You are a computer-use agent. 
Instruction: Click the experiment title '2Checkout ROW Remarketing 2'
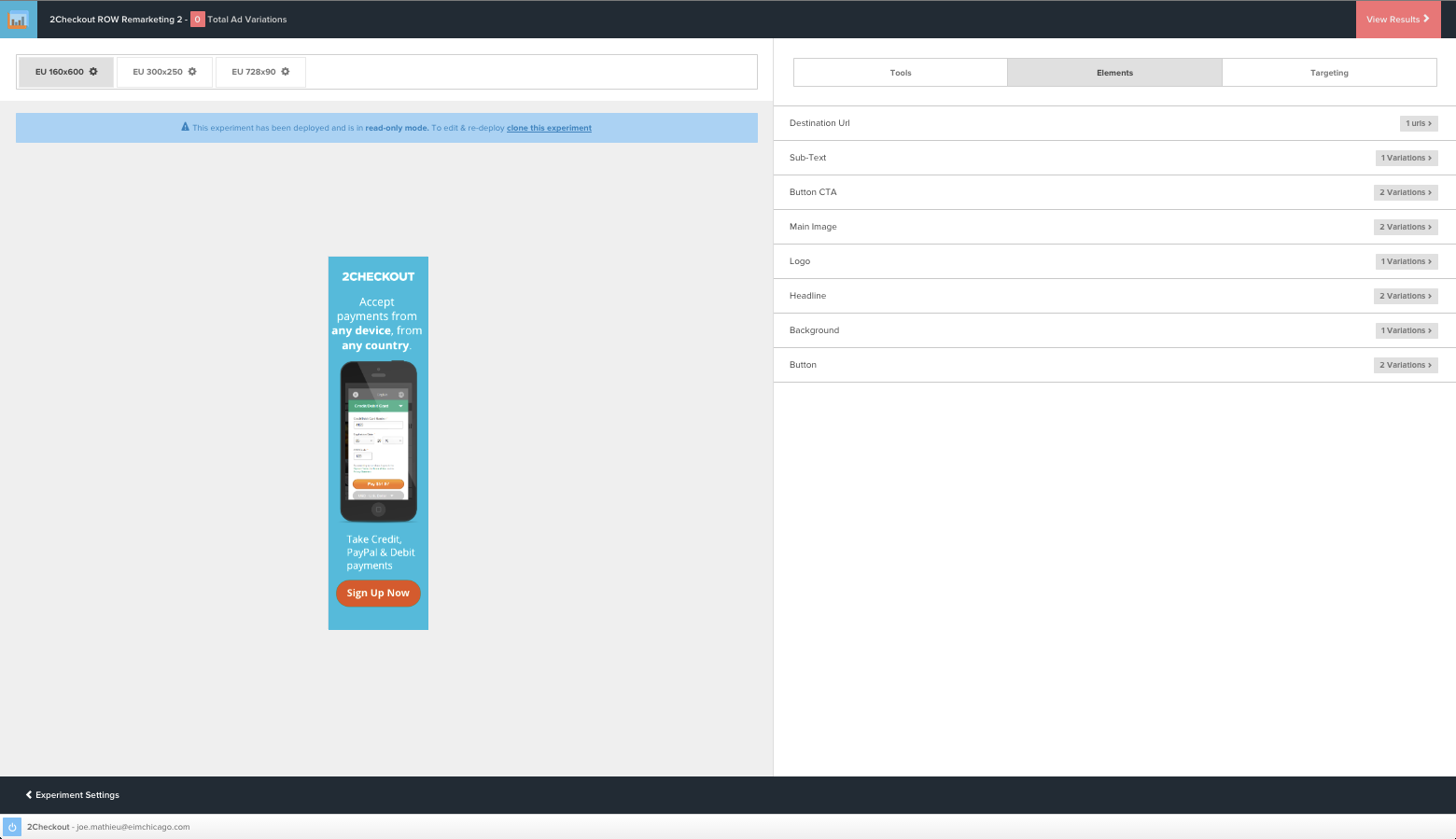point(116,20)
